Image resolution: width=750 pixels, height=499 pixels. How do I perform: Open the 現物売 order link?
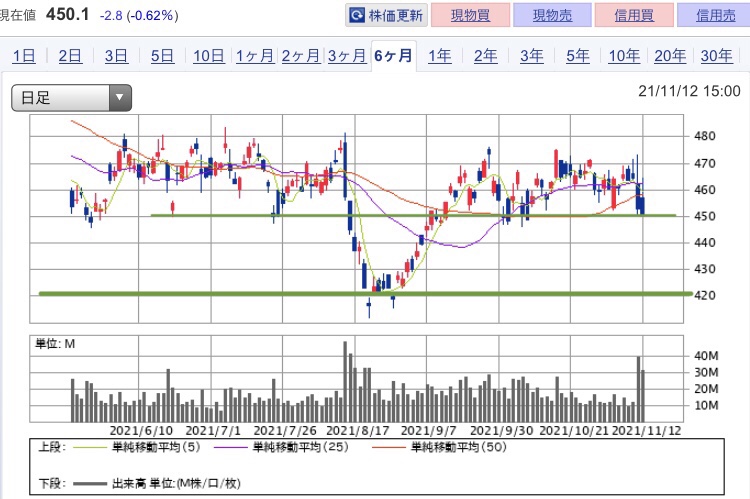point(552,15)
